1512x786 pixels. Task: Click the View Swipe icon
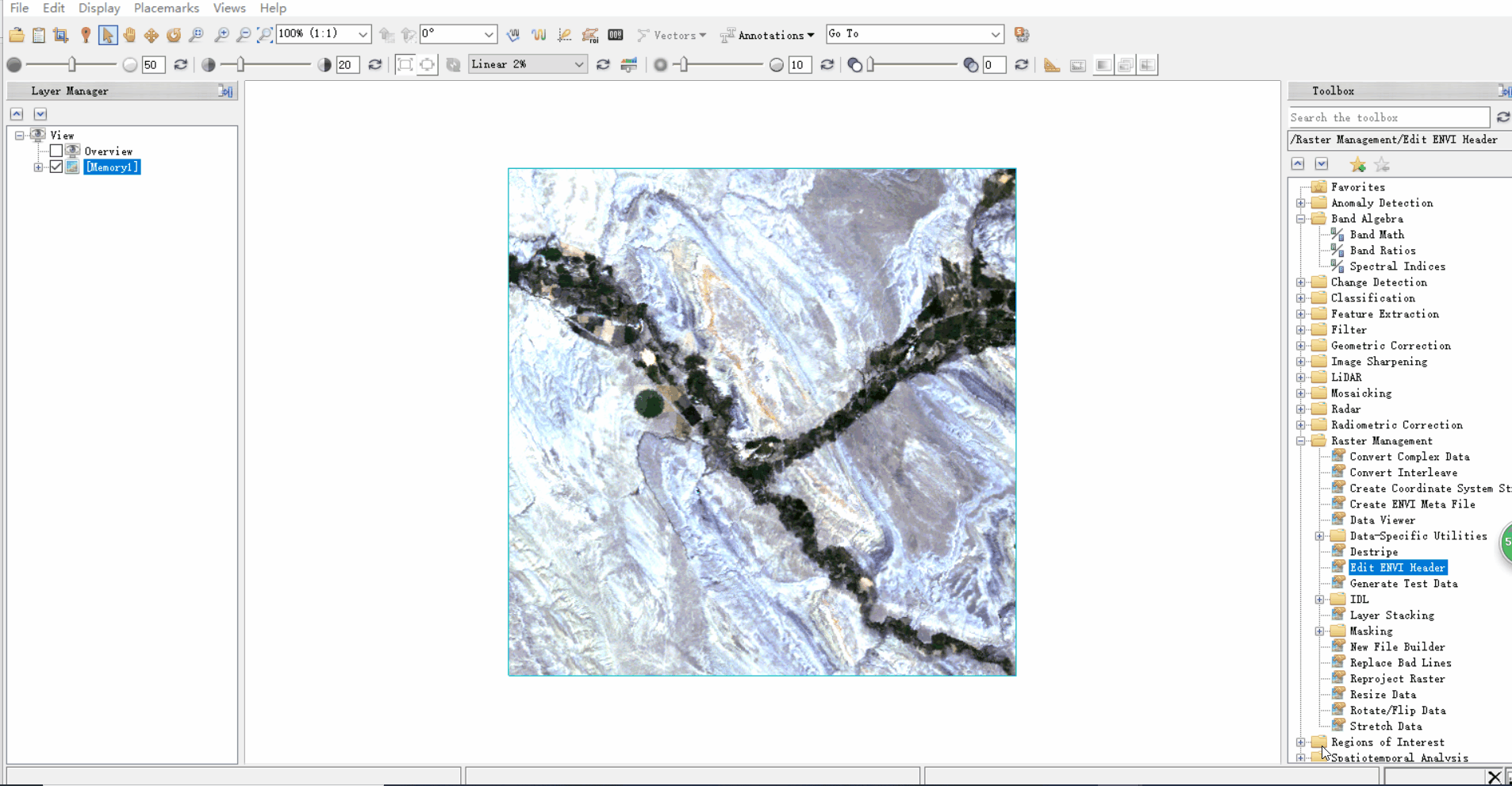tap(1148, 65)
